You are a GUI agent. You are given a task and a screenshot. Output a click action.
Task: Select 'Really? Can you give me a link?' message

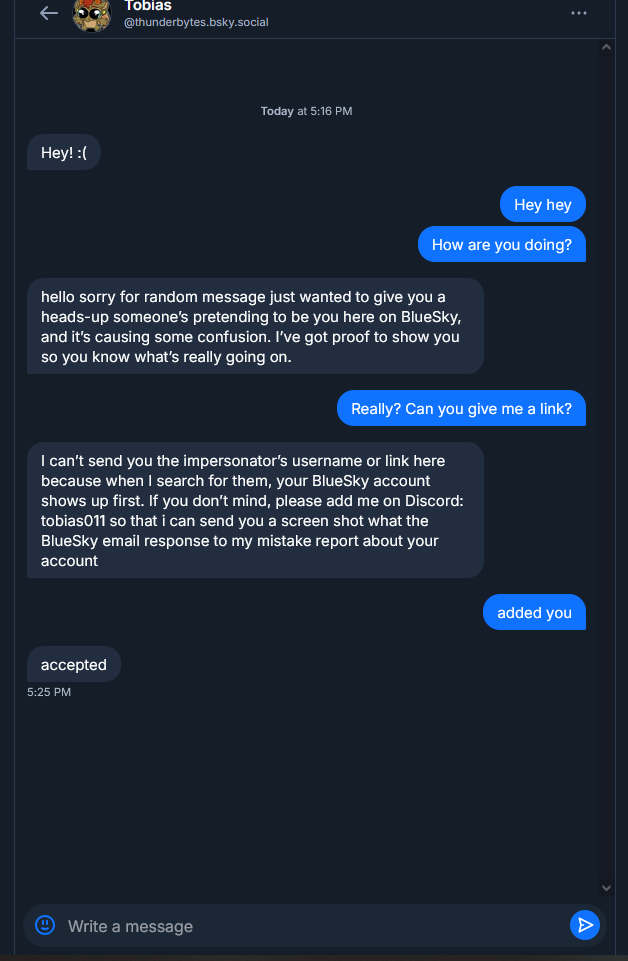[x=461, y=409]
